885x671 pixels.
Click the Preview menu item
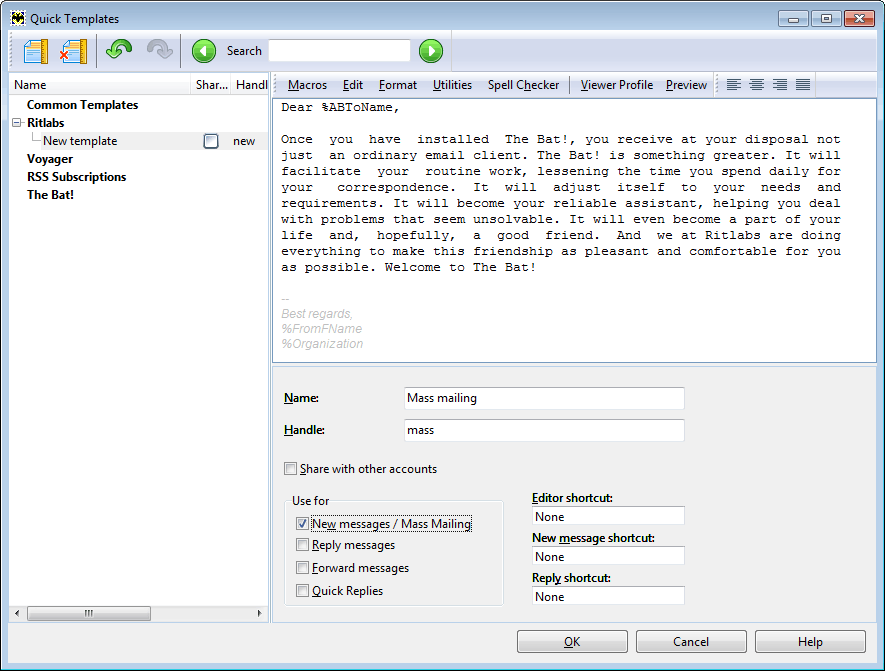click(x=686, y=85)
